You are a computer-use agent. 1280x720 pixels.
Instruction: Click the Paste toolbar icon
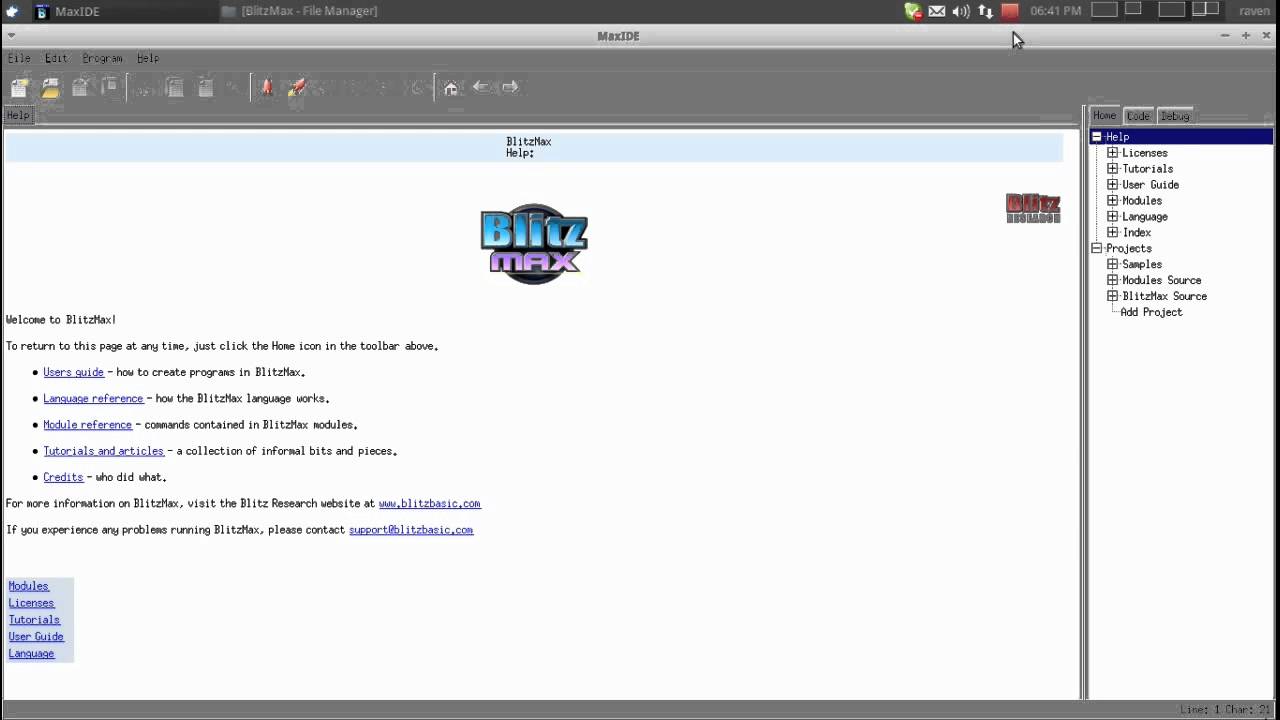[205, 88]
